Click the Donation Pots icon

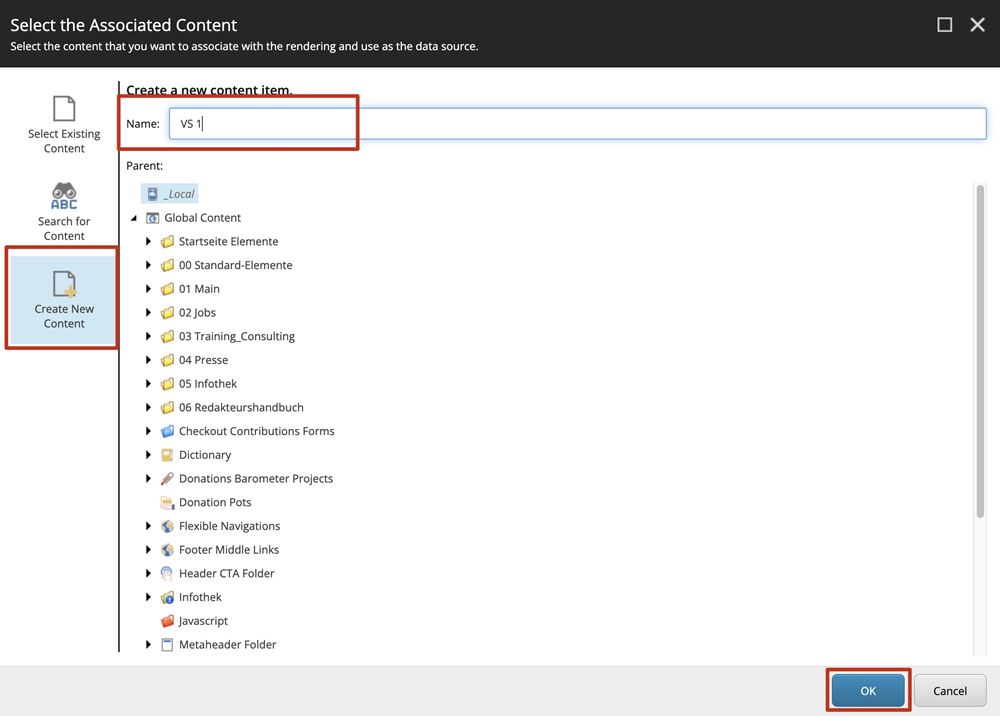coord(167,503)
